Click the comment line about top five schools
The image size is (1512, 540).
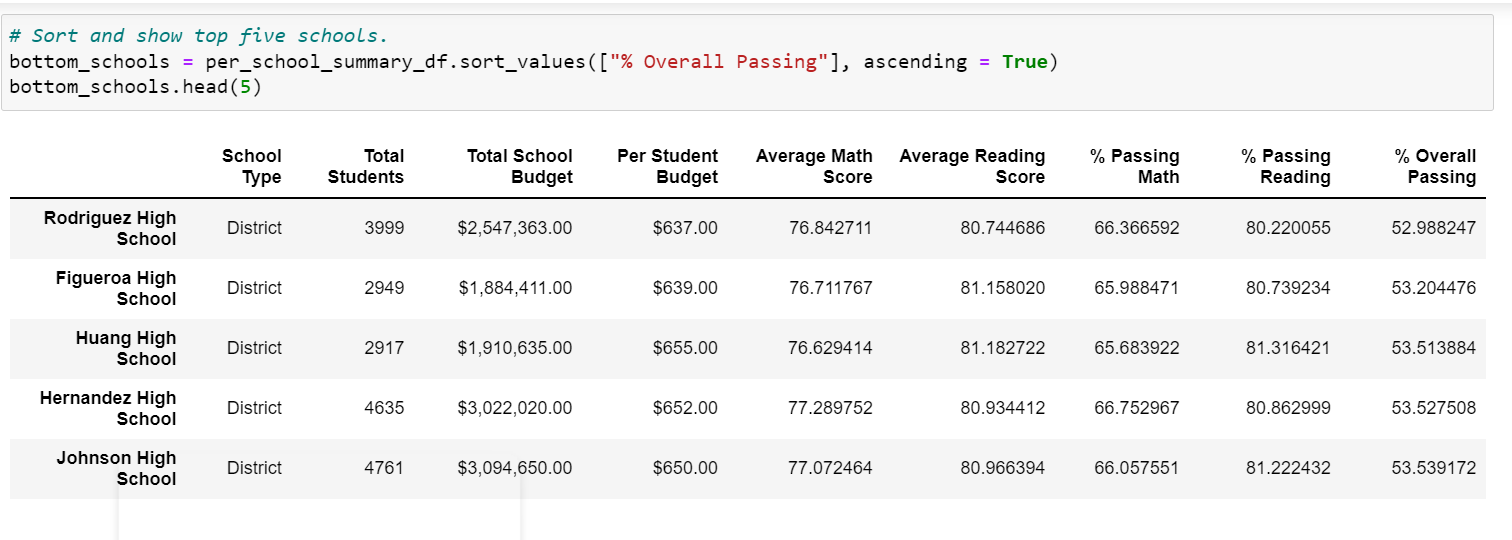198,36
